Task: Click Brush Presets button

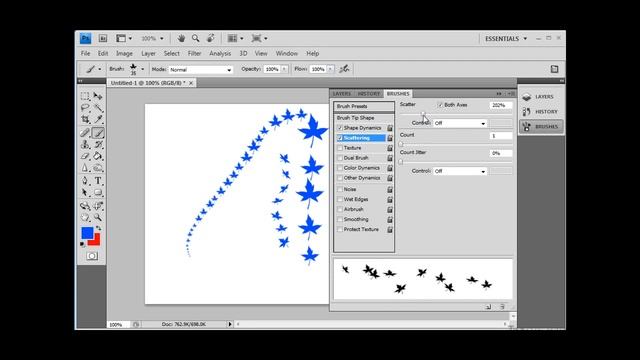Action: (x=364, y=106)
